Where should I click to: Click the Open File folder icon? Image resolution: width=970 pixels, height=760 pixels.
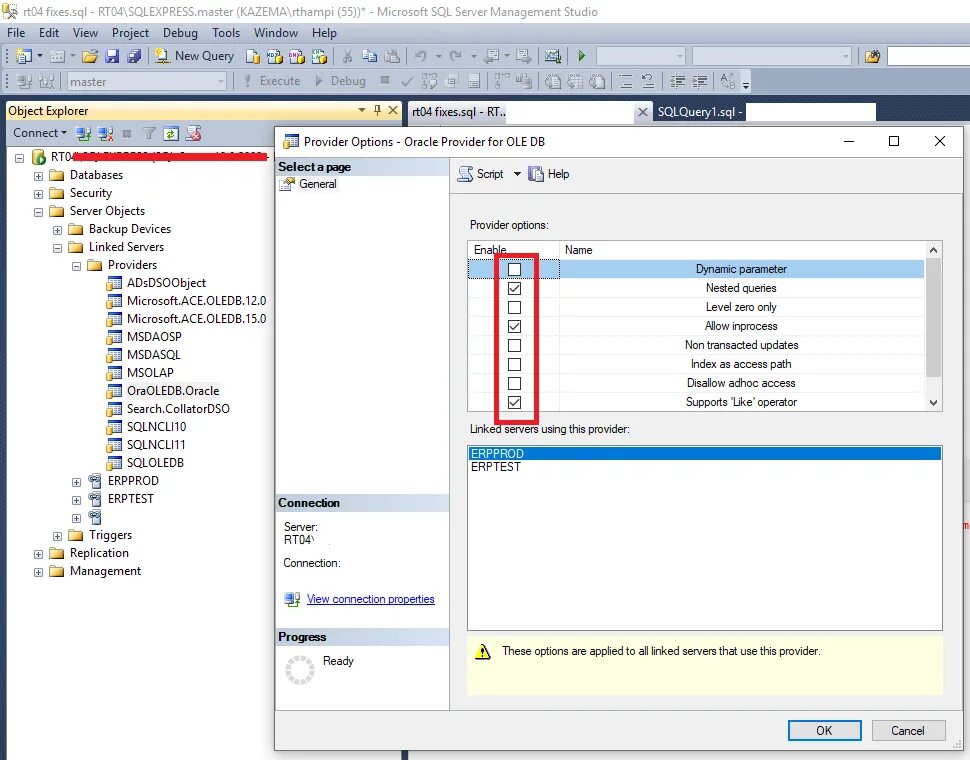point(90,56)
